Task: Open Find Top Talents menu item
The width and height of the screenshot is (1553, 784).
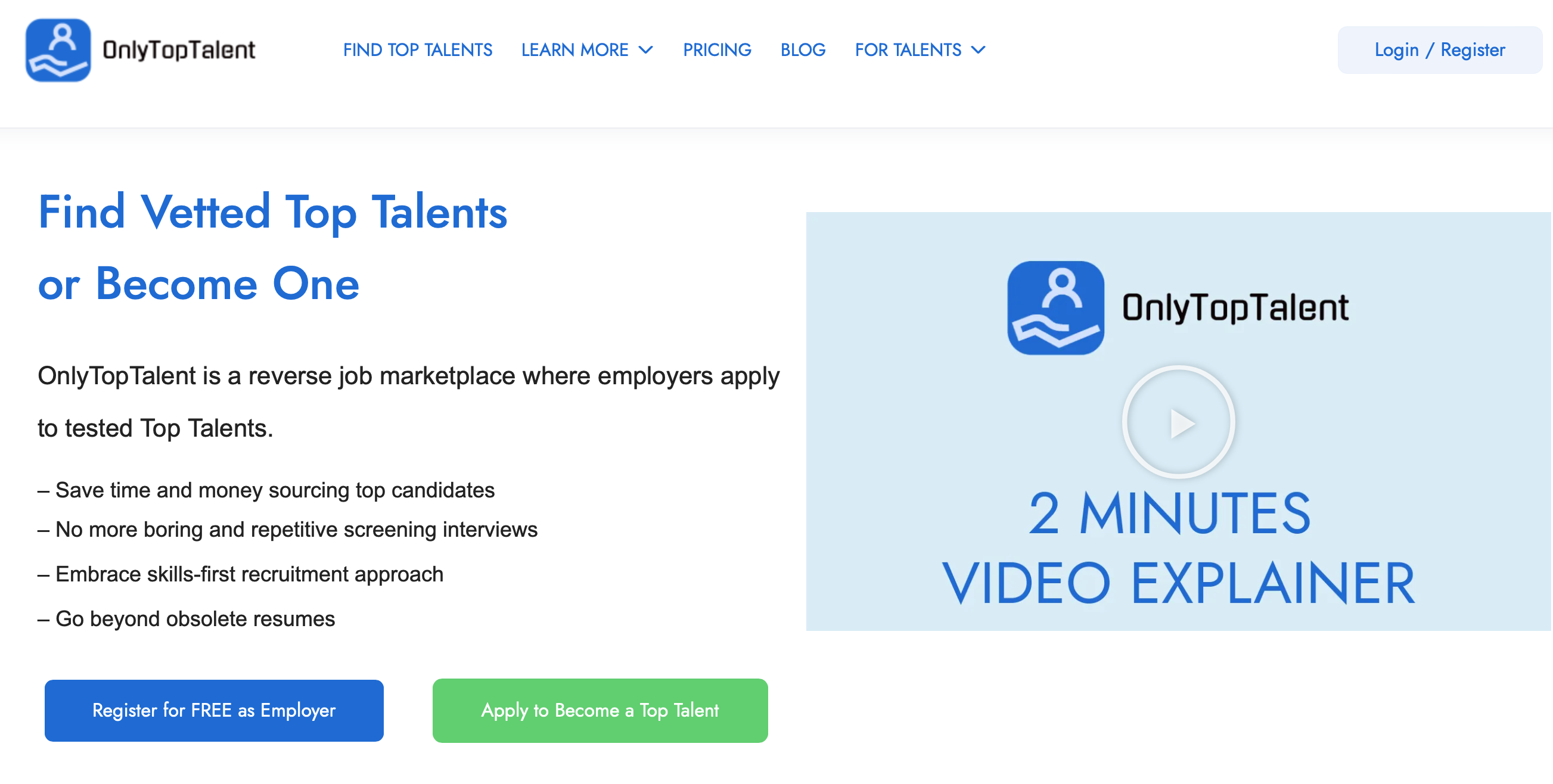Action: [417, 50]
